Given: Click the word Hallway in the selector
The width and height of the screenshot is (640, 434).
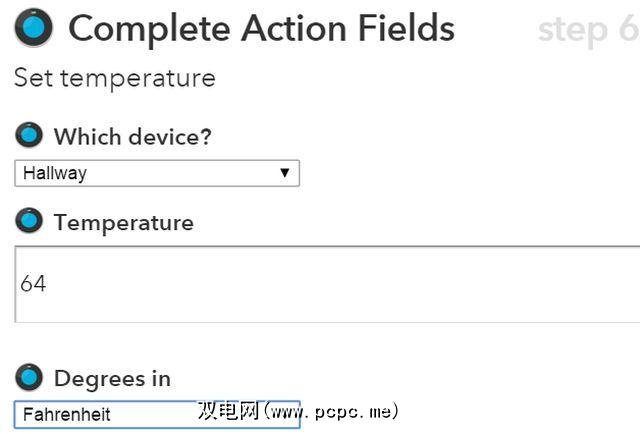Looking at the screenshot, I should (55, 173).
